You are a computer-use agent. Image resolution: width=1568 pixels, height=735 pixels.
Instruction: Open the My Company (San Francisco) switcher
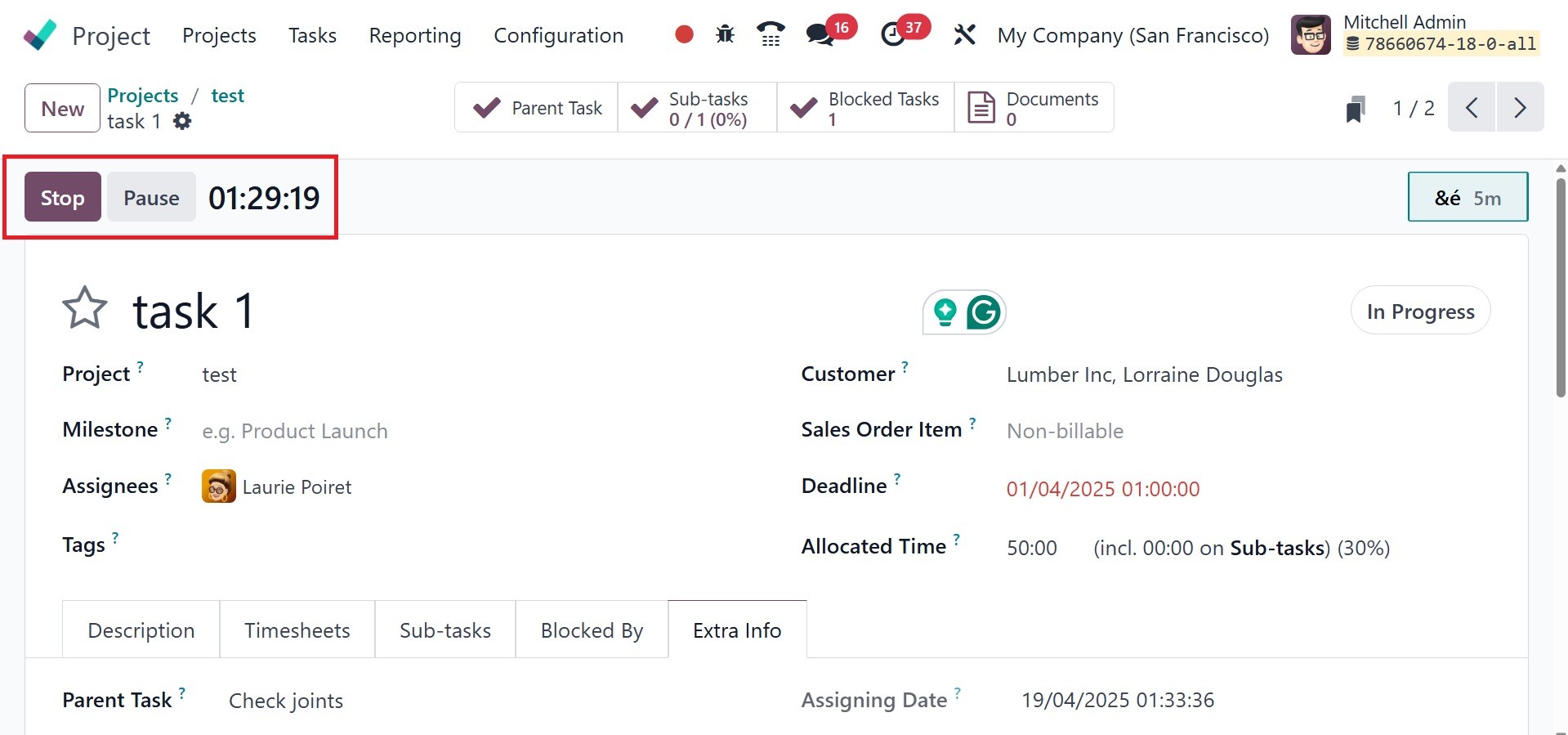1132,35
